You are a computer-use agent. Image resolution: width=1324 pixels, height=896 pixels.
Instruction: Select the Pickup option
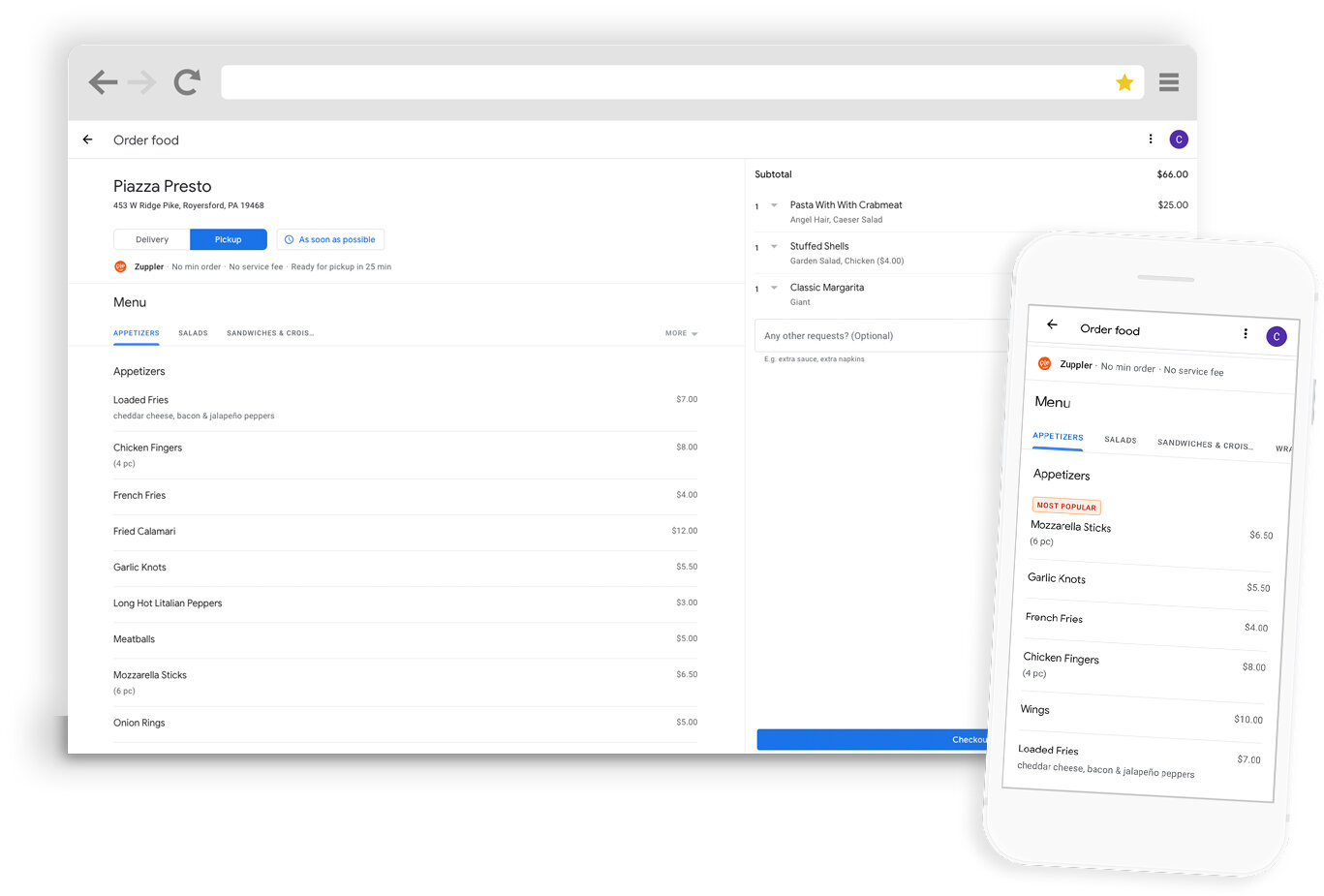coord(229,239)
